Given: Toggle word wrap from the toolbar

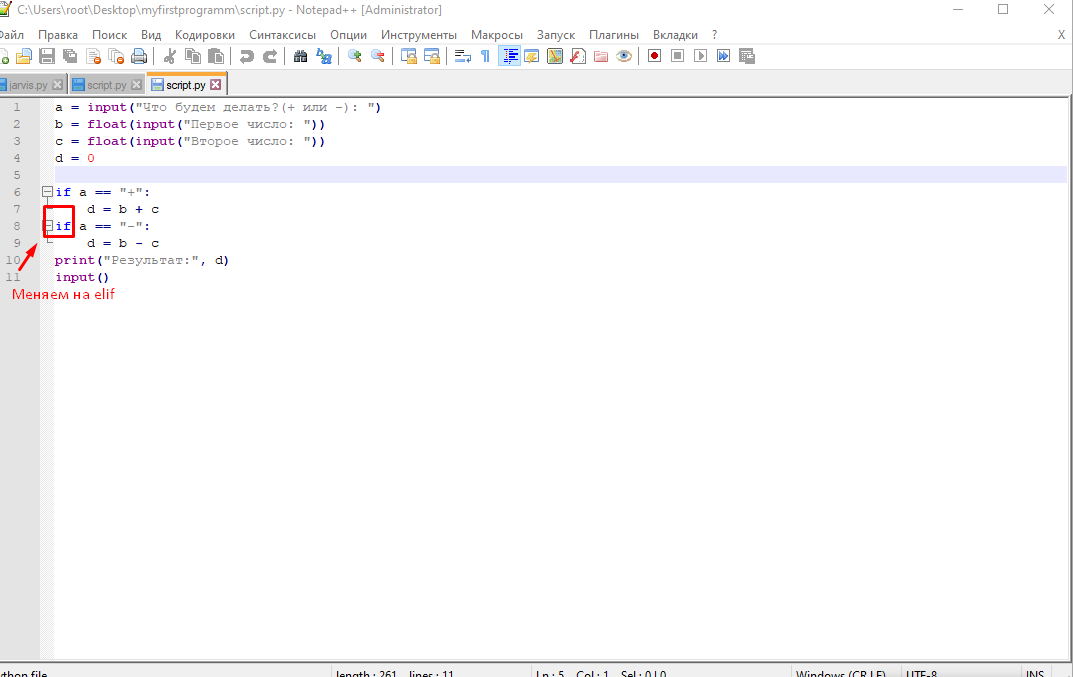Looking at the screenshot, I should [x=463, y=56].
